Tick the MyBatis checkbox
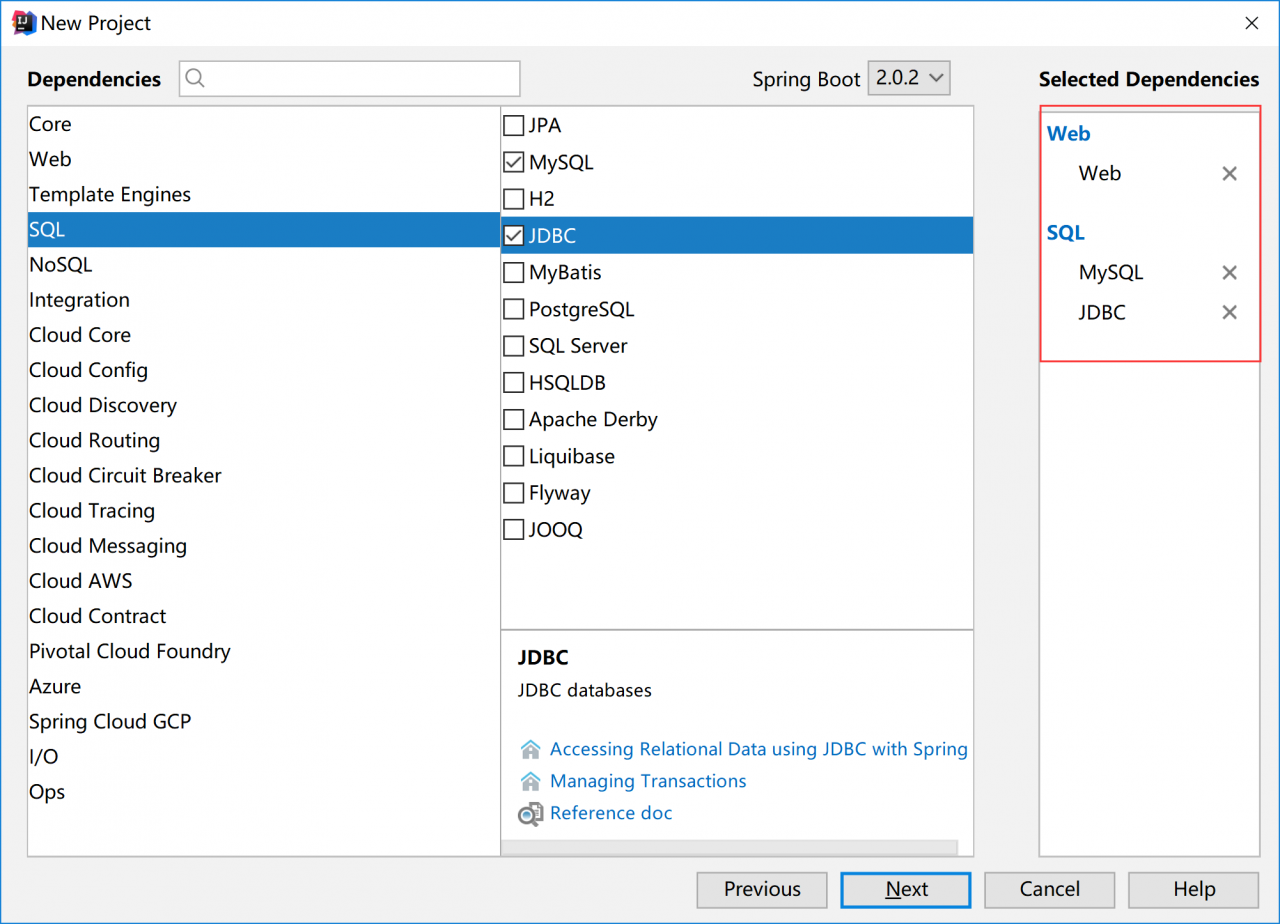 [514, 272]
